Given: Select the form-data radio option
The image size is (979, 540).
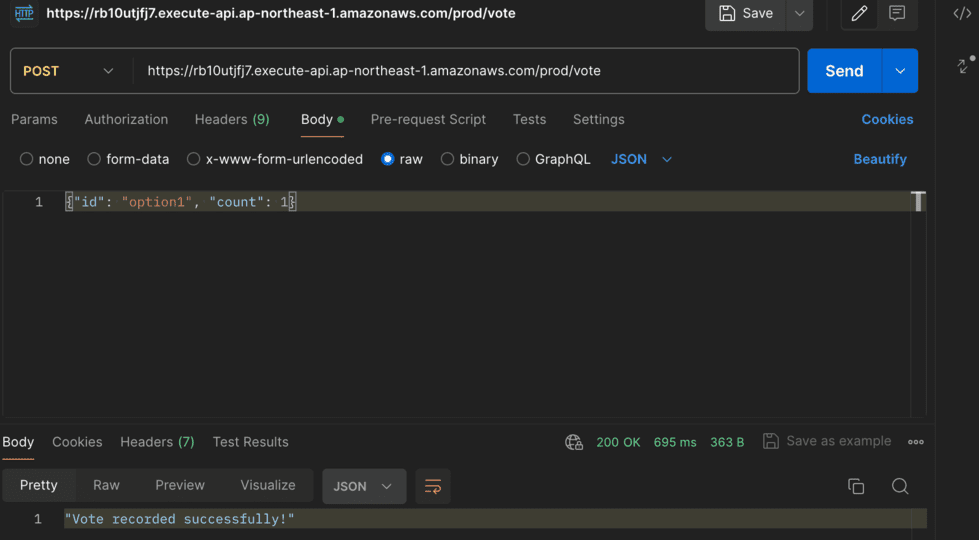Looking at the screenshot, I should coord(94,159).
